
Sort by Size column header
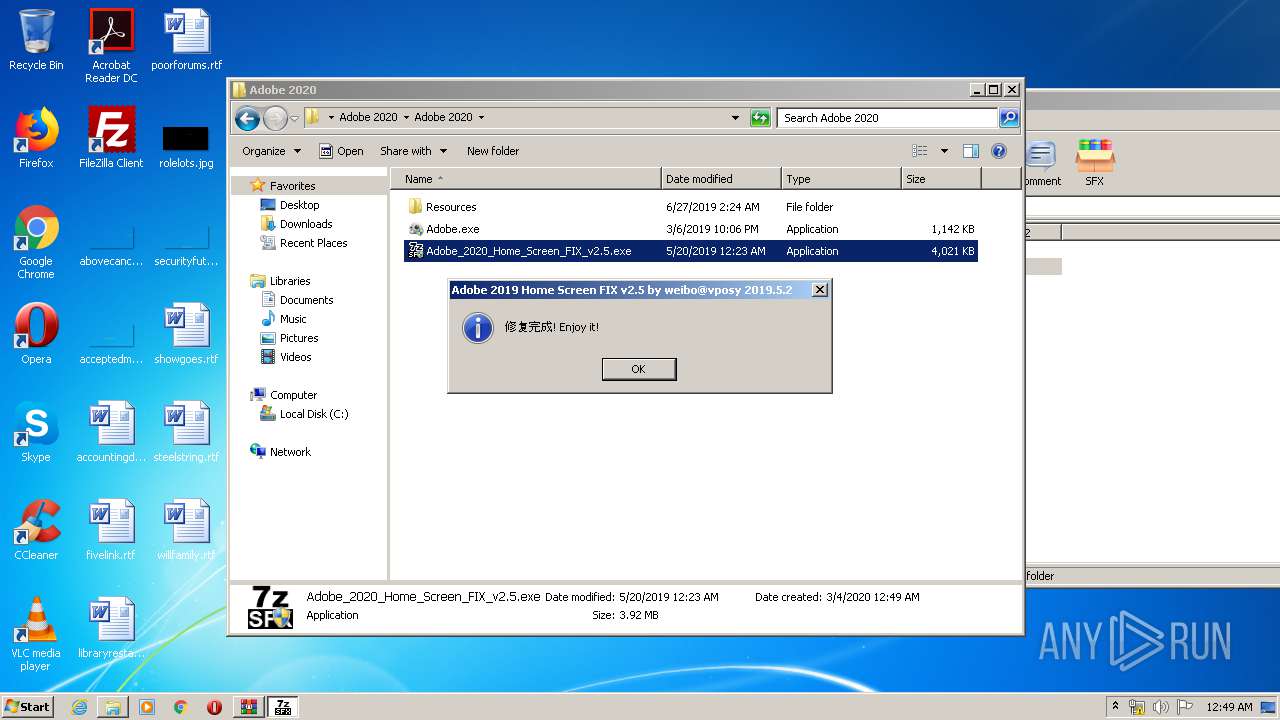941,179
